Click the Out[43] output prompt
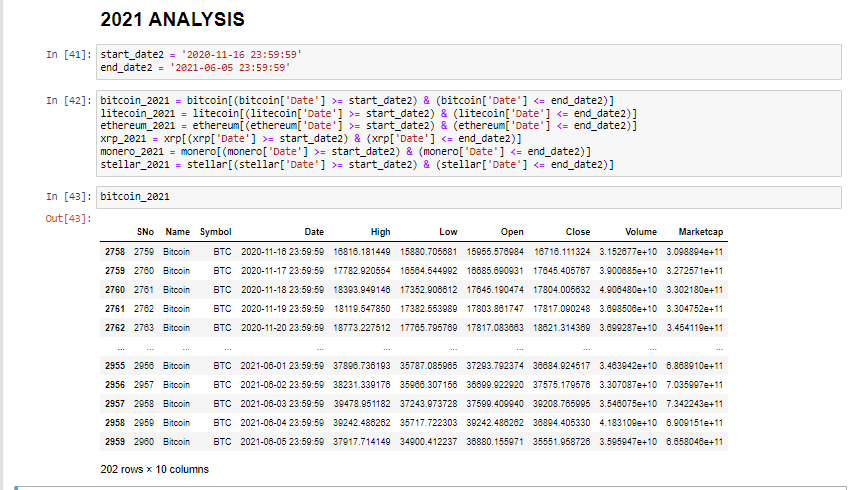The width and height of the screenshot is (853, 490). [x=69, y=219]
